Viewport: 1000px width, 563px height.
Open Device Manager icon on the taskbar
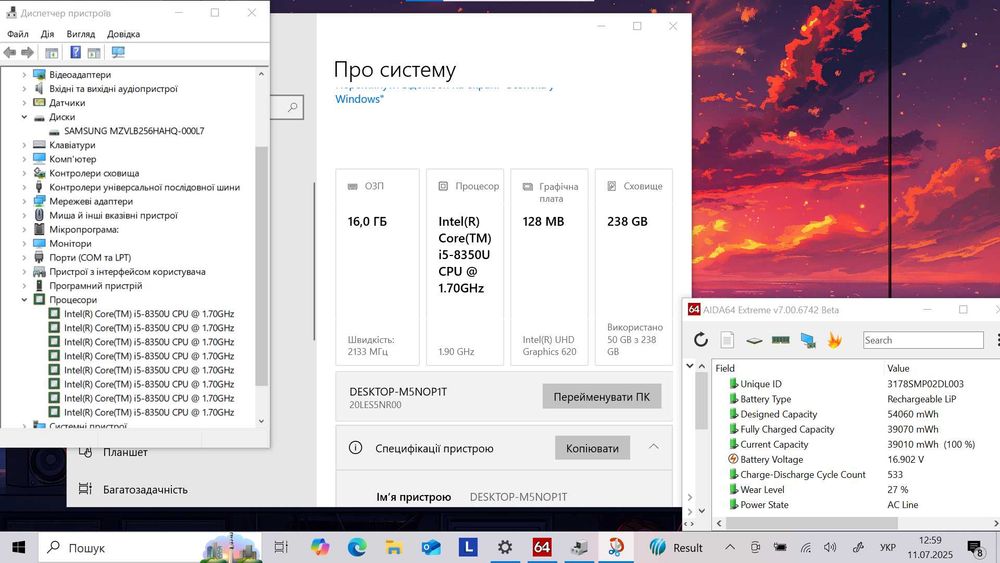click(x=579, y=547)
